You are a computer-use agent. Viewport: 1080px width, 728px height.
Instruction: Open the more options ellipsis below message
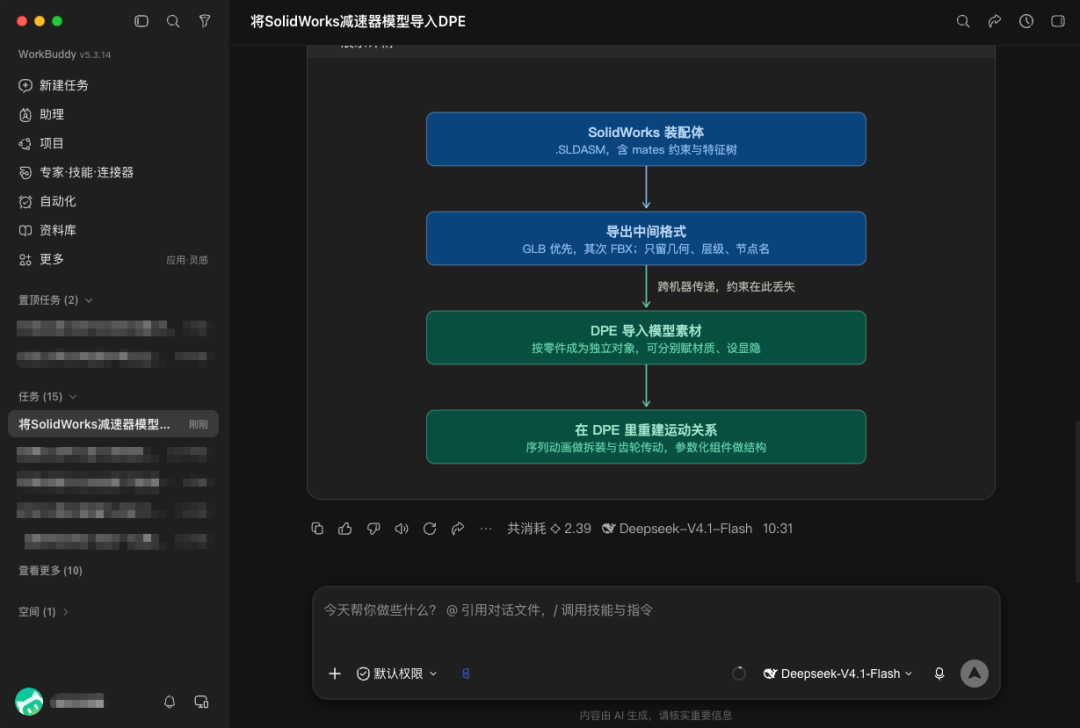(x=486, y=528)
